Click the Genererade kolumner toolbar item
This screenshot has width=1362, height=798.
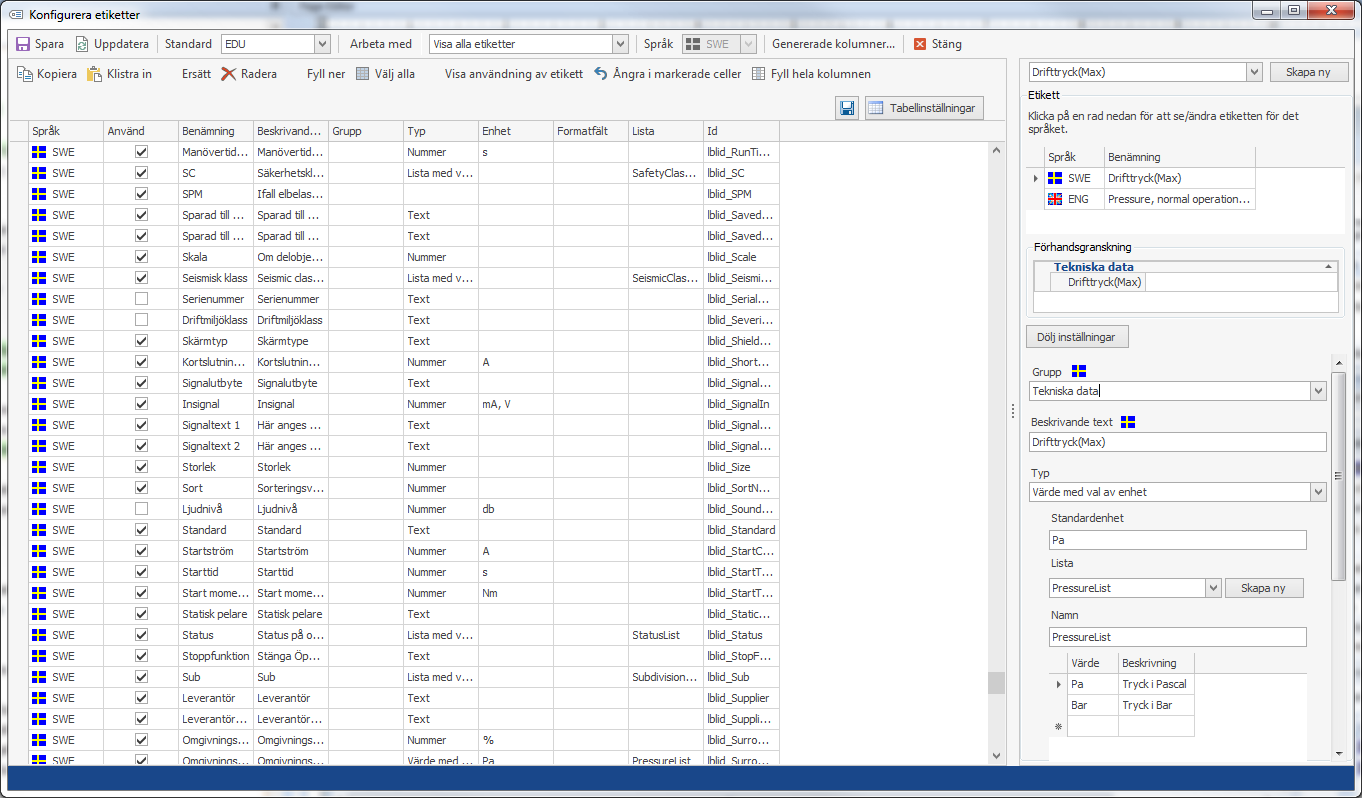click(x=833, y=44)
